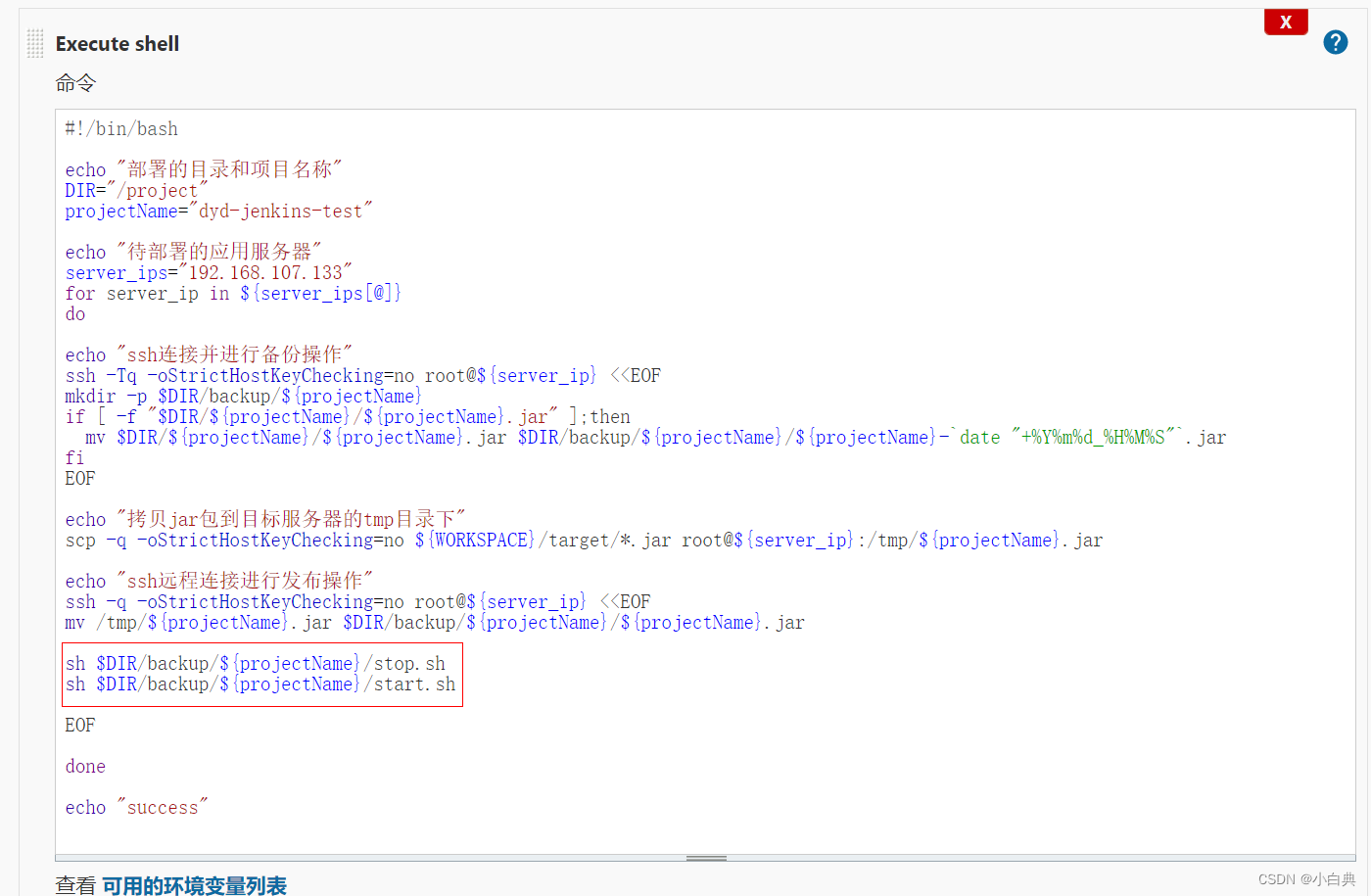Open help for Execute shell

click(1335, 42)
